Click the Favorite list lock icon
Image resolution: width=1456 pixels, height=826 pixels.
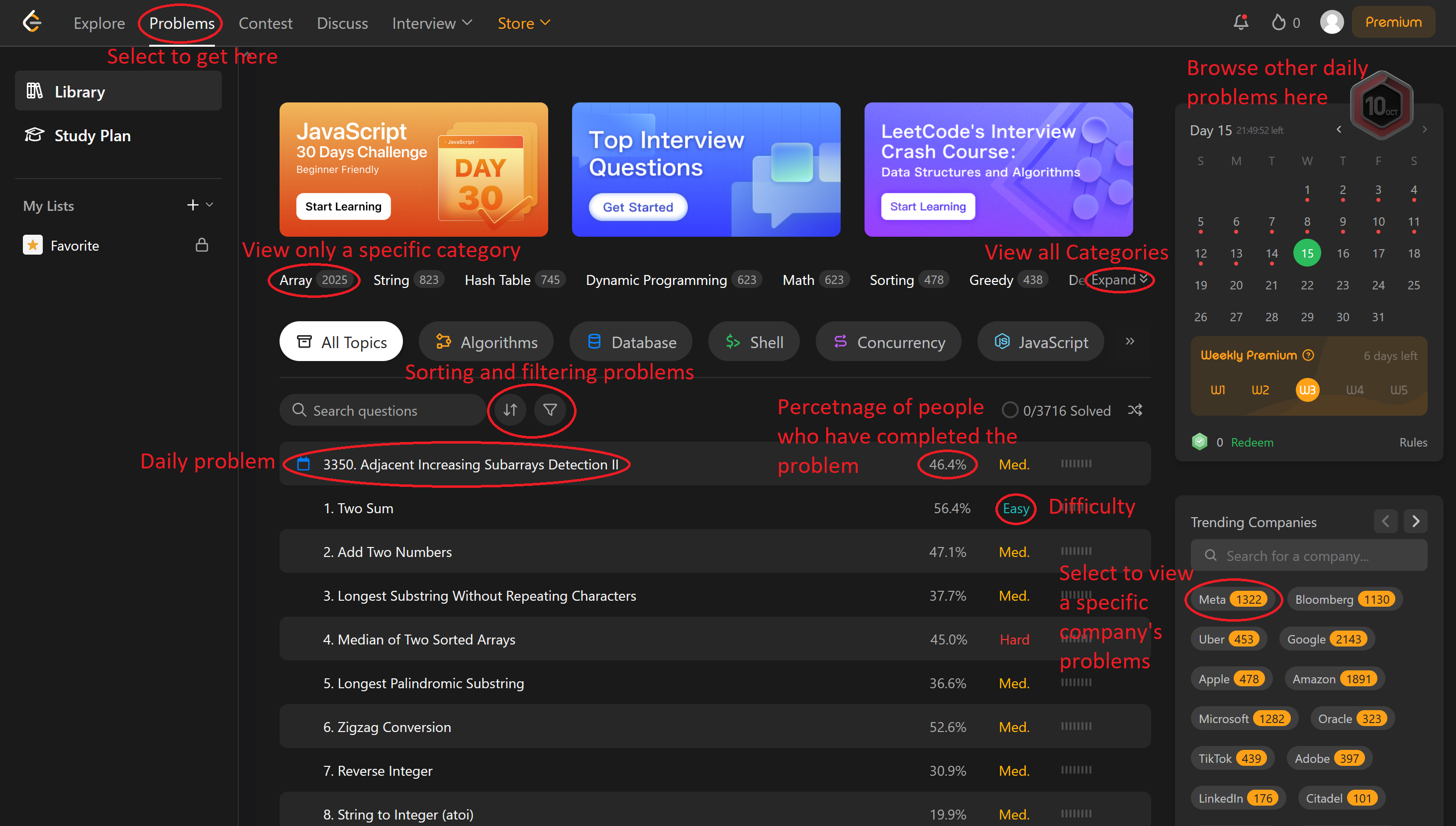(201, 245)
